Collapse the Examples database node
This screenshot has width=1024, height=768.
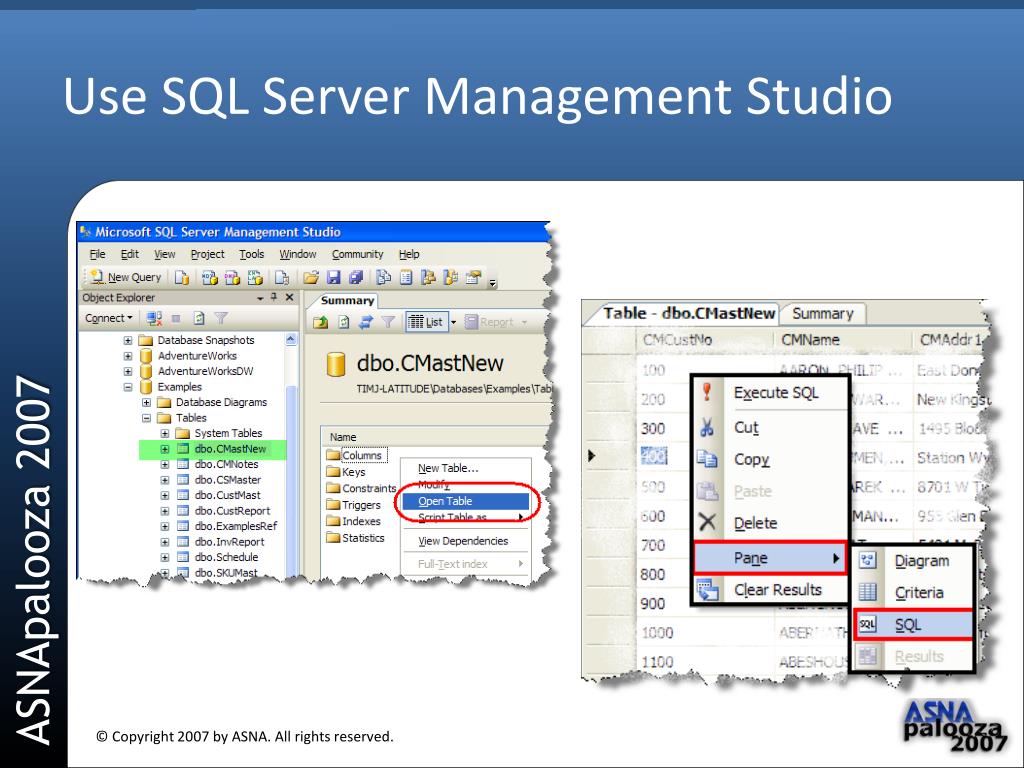[128, 387]
